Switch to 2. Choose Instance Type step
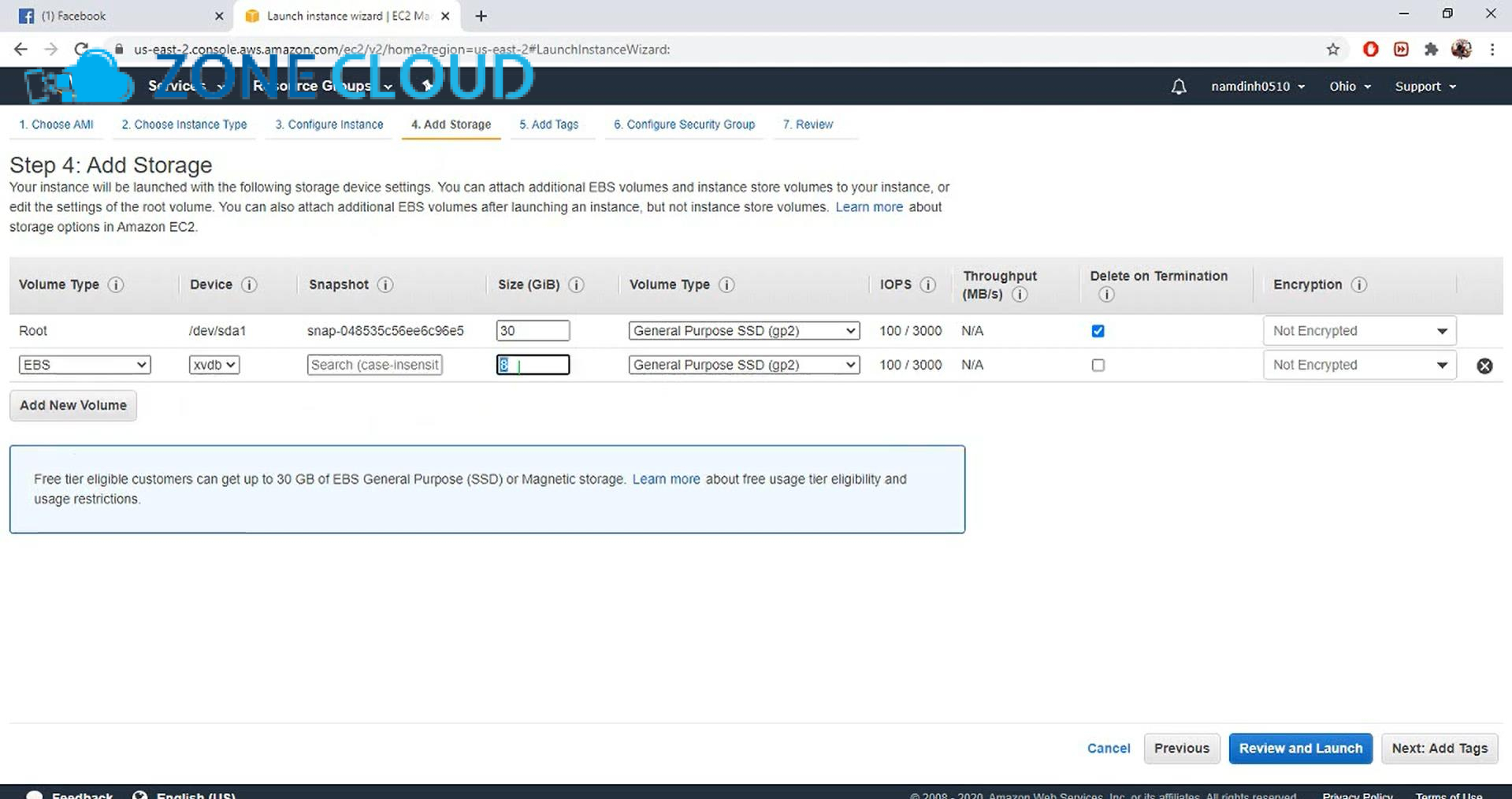Screen dimensions: 1512x799 [x=184, y=124]
